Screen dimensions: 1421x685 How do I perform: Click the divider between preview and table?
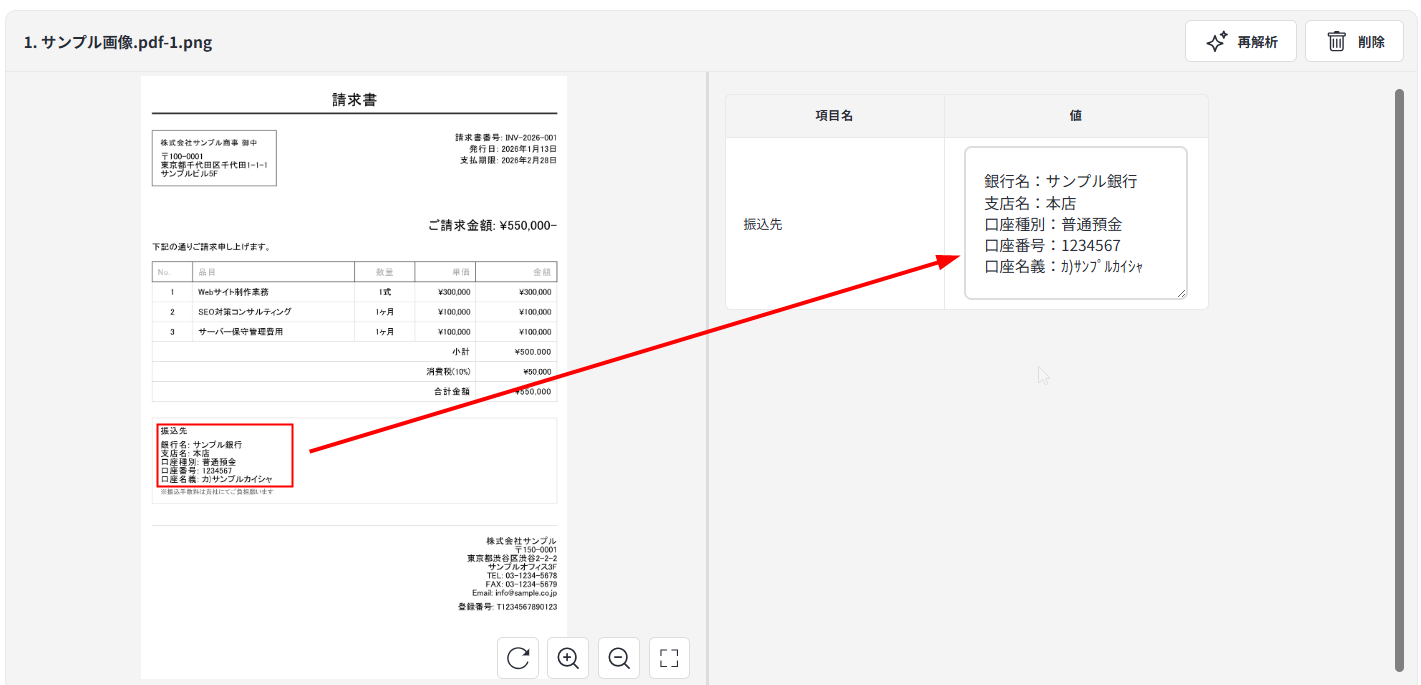point(708,378)
